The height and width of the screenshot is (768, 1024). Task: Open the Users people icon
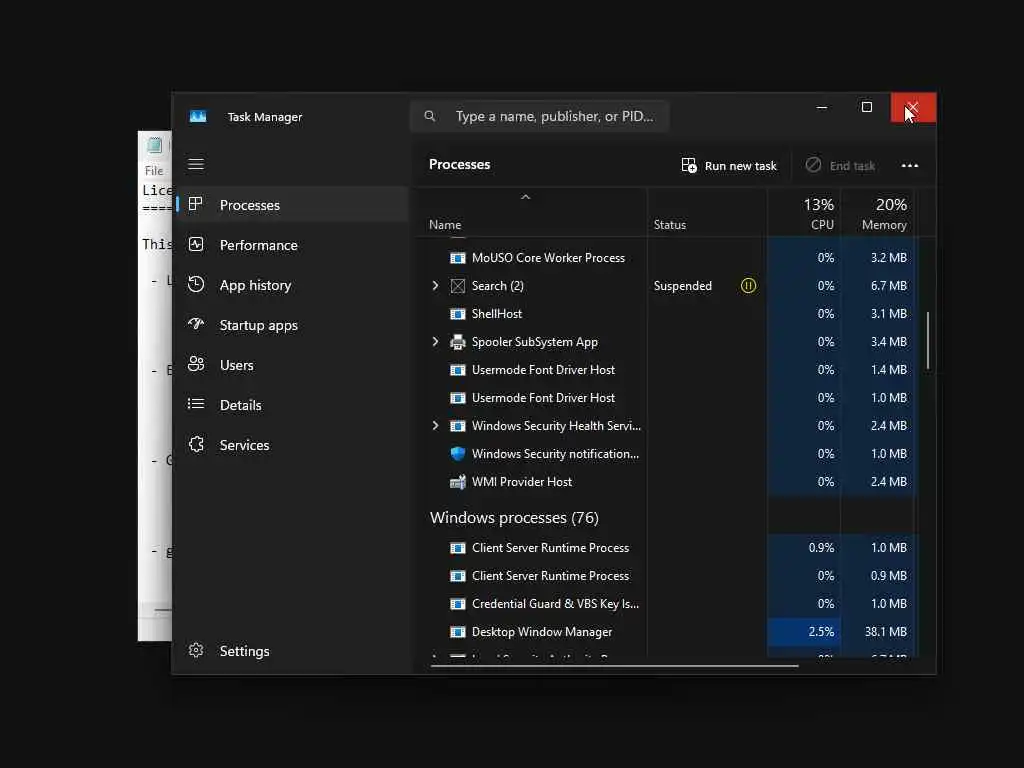[196, 364]
